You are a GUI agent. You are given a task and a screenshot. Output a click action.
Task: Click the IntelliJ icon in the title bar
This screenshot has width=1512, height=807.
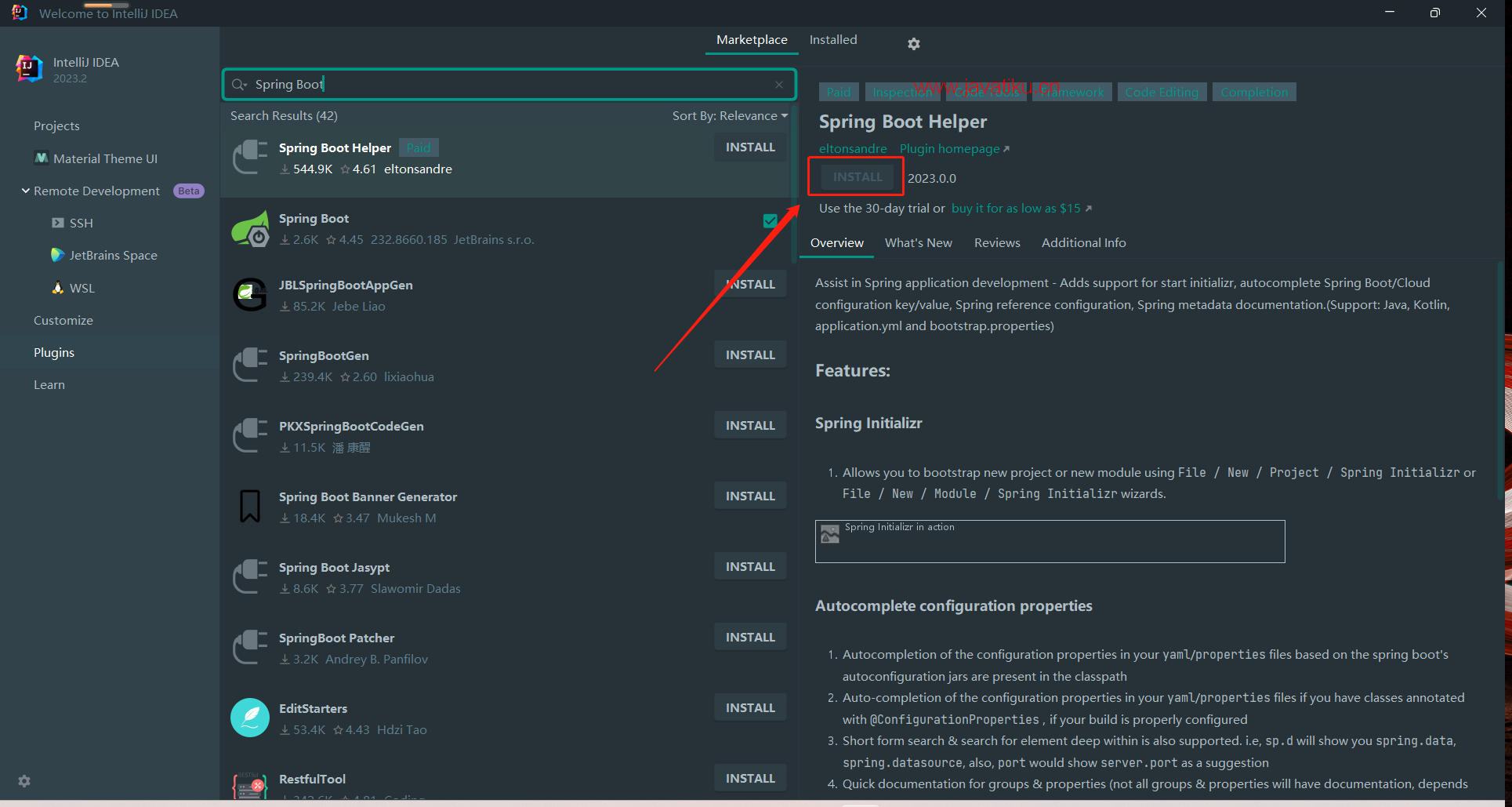click(20, 13)
